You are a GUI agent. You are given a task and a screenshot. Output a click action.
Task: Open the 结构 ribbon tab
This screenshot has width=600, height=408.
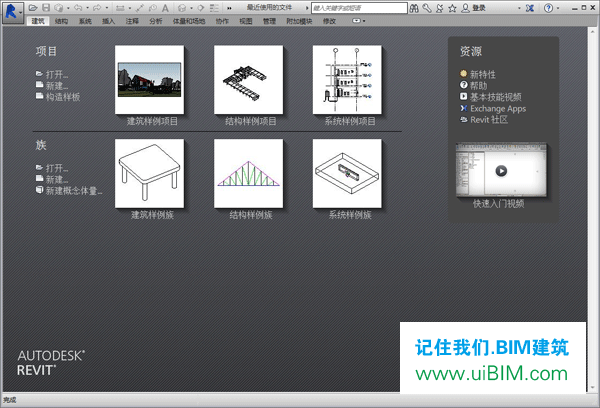62,20
